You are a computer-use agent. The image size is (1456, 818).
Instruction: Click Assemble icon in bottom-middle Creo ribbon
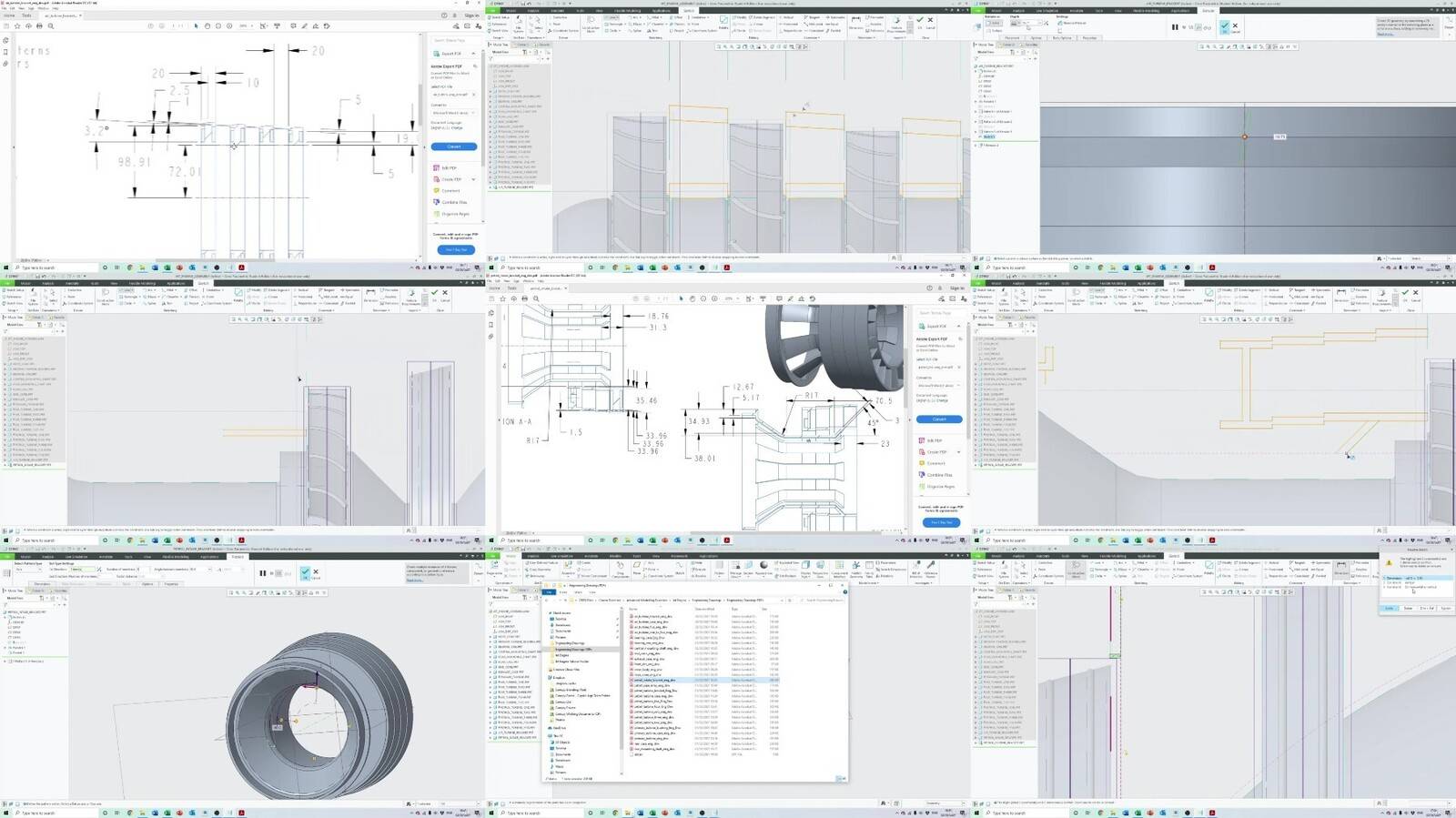coord(568,567)
